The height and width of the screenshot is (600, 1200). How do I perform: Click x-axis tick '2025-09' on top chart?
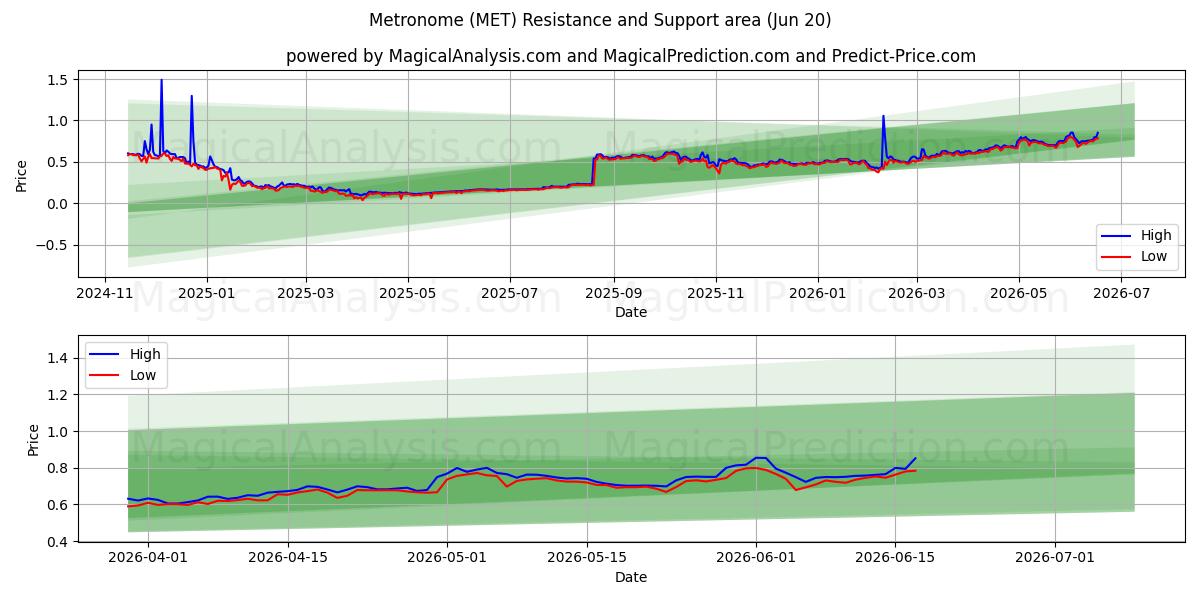pyautogui.click(x=613, y=293)
